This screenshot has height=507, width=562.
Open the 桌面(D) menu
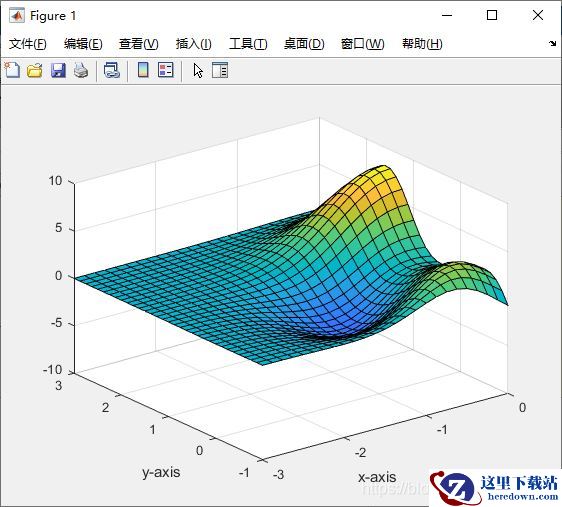click(304, 44)
